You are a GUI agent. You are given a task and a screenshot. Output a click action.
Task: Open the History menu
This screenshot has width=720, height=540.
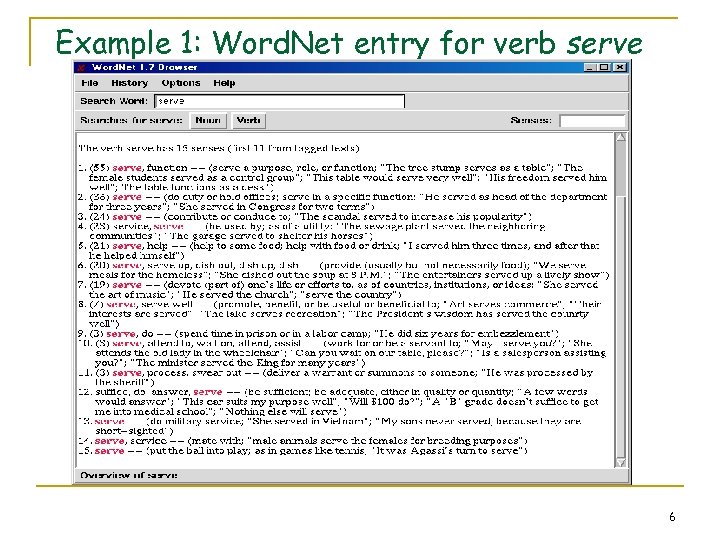pos(129,83)
